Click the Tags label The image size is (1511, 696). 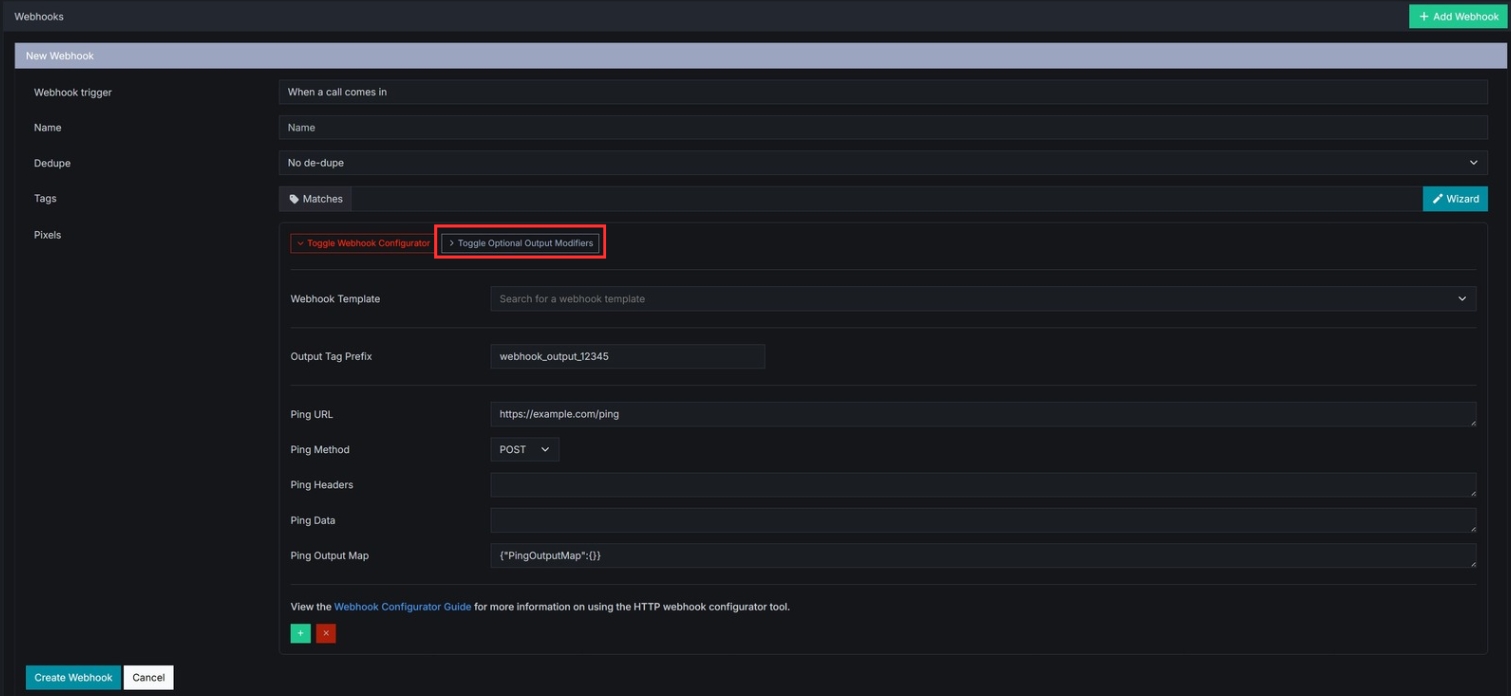click(45, 199)
